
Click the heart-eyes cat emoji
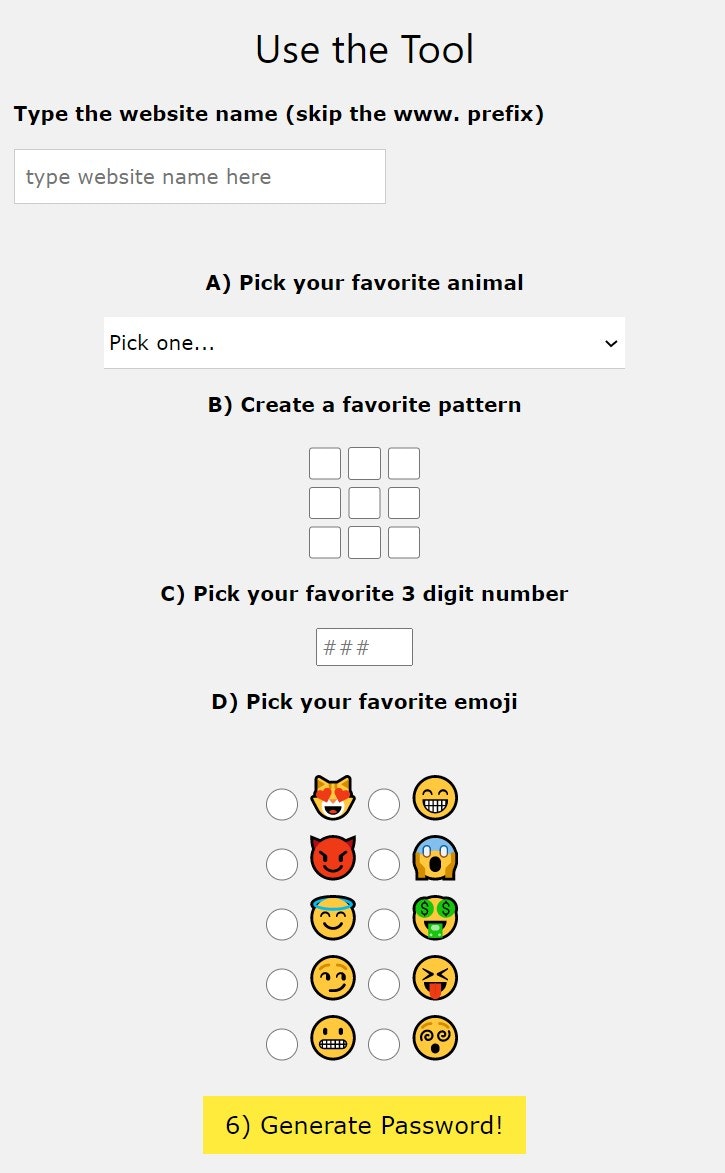[333, 799]
